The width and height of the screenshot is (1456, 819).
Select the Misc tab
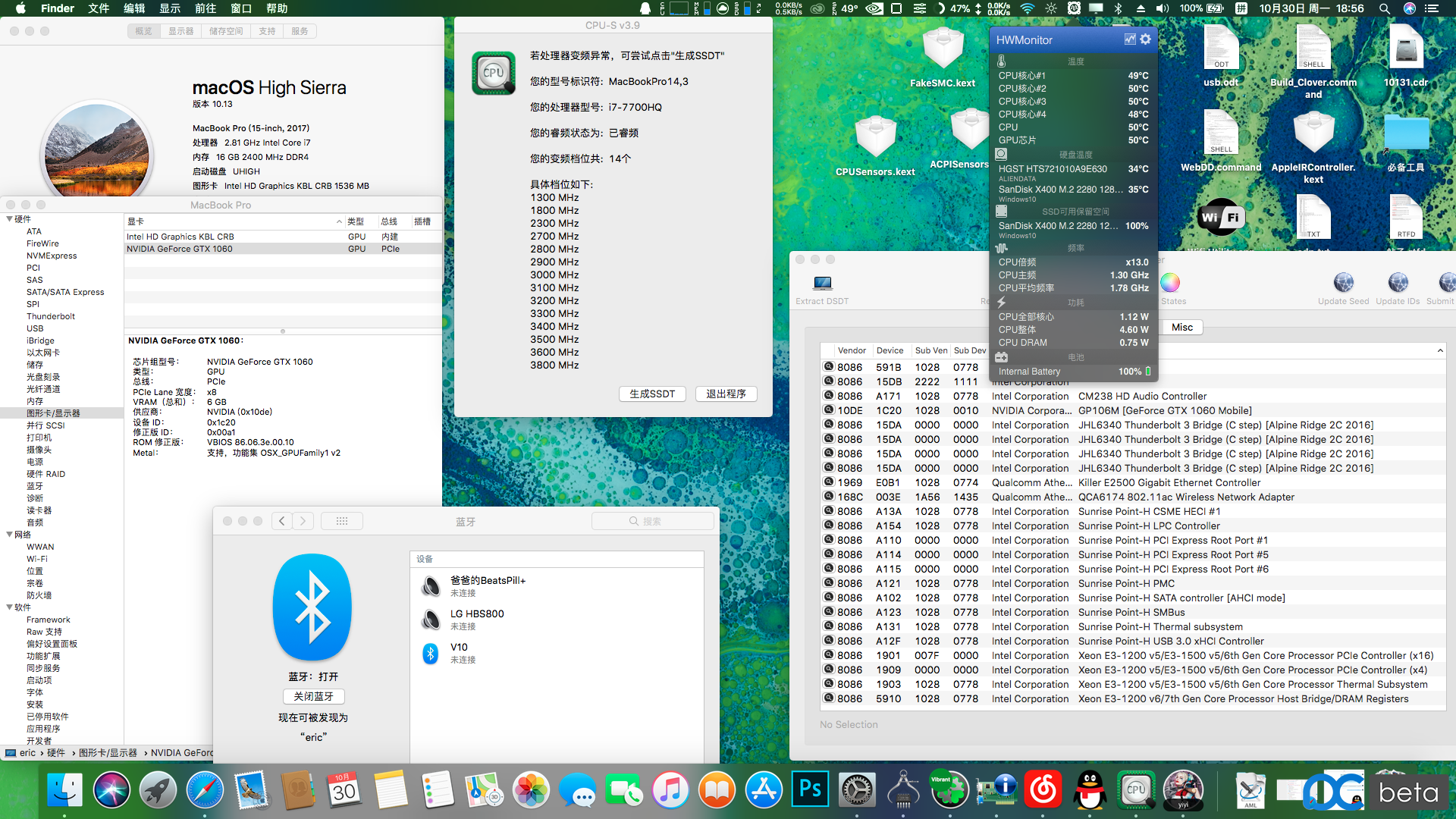tap(1181, 328)
